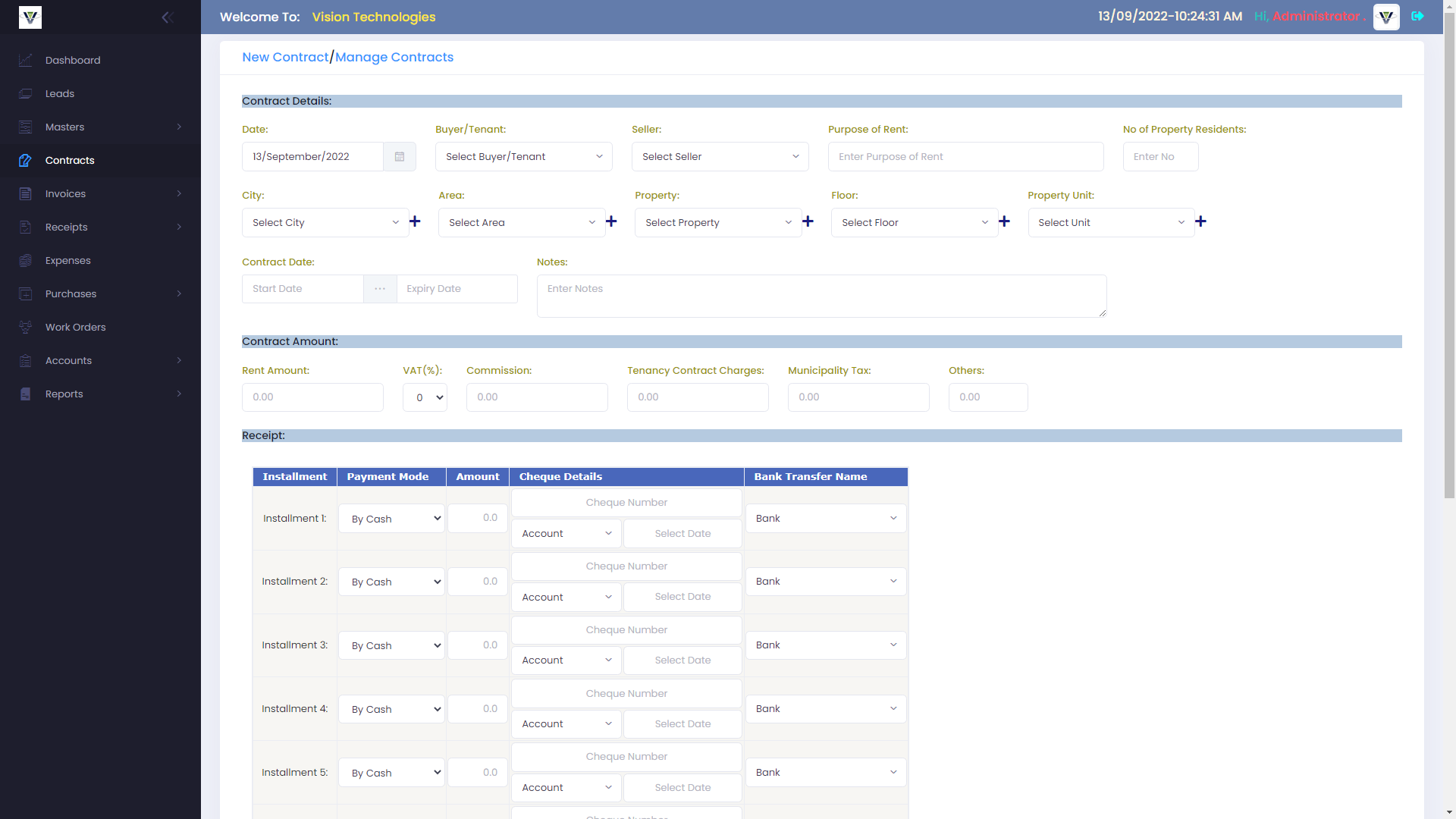Select the Contracts icon in the sidebar
This screenshot has width=1456, height=819.
tap(24, 160)
